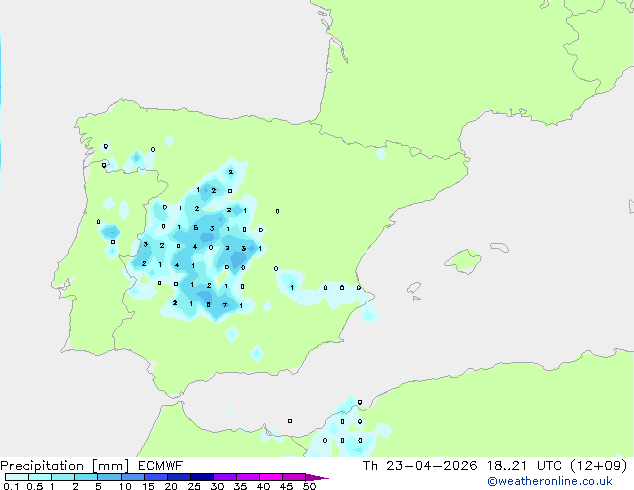Click the above-50 arrow at legend end
This screenshot has width=634, height=490.
tap(317, 477)
